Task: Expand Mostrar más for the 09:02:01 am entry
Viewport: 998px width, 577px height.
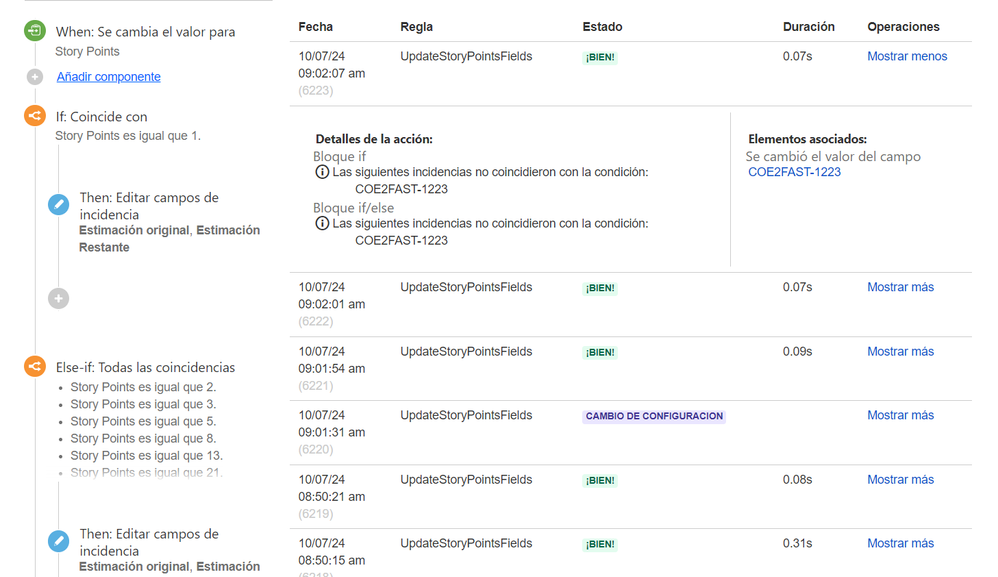Action: 901,287
